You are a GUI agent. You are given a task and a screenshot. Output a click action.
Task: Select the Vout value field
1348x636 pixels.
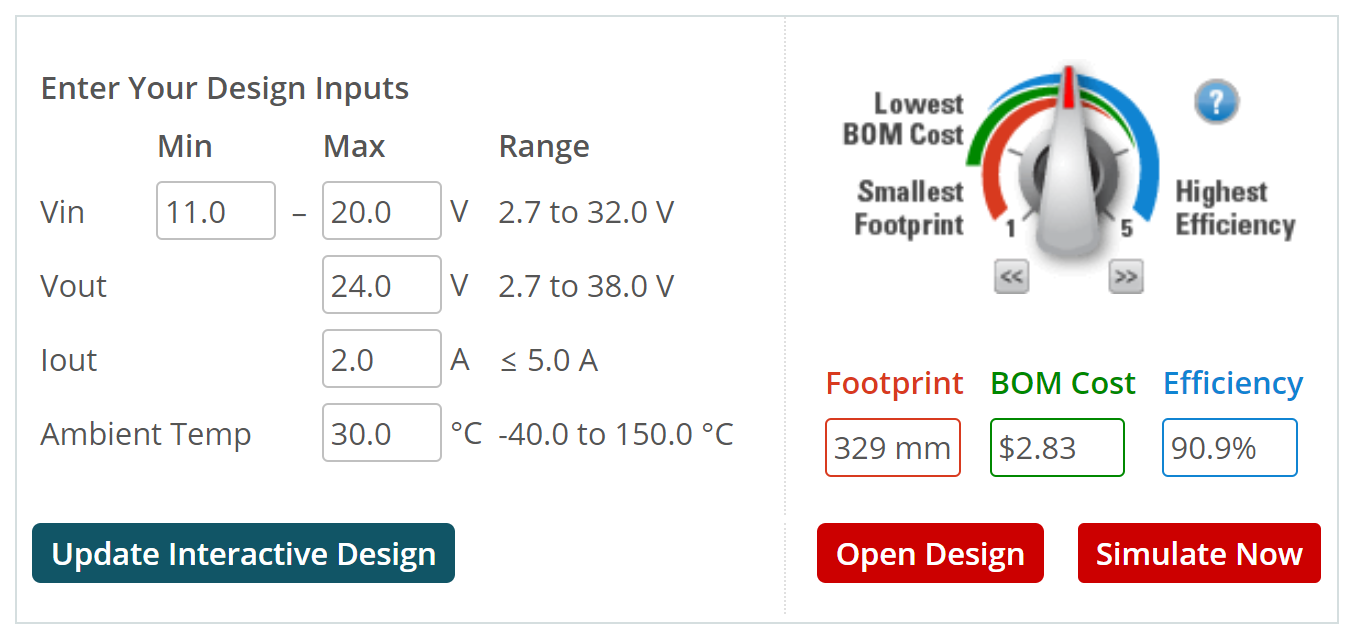pos(382,285)
